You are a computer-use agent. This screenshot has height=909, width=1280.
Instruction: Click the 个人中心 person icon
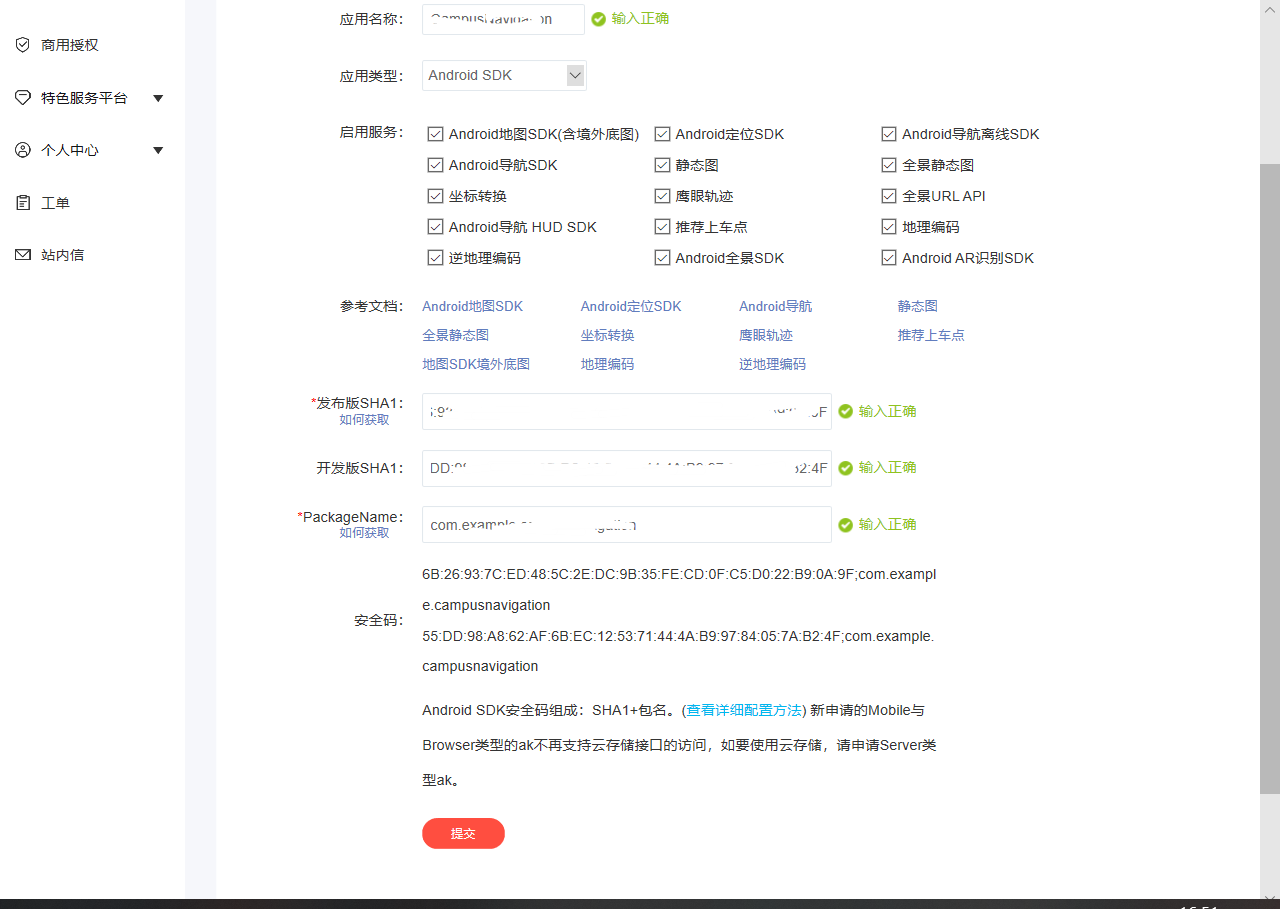pos(22,149)
